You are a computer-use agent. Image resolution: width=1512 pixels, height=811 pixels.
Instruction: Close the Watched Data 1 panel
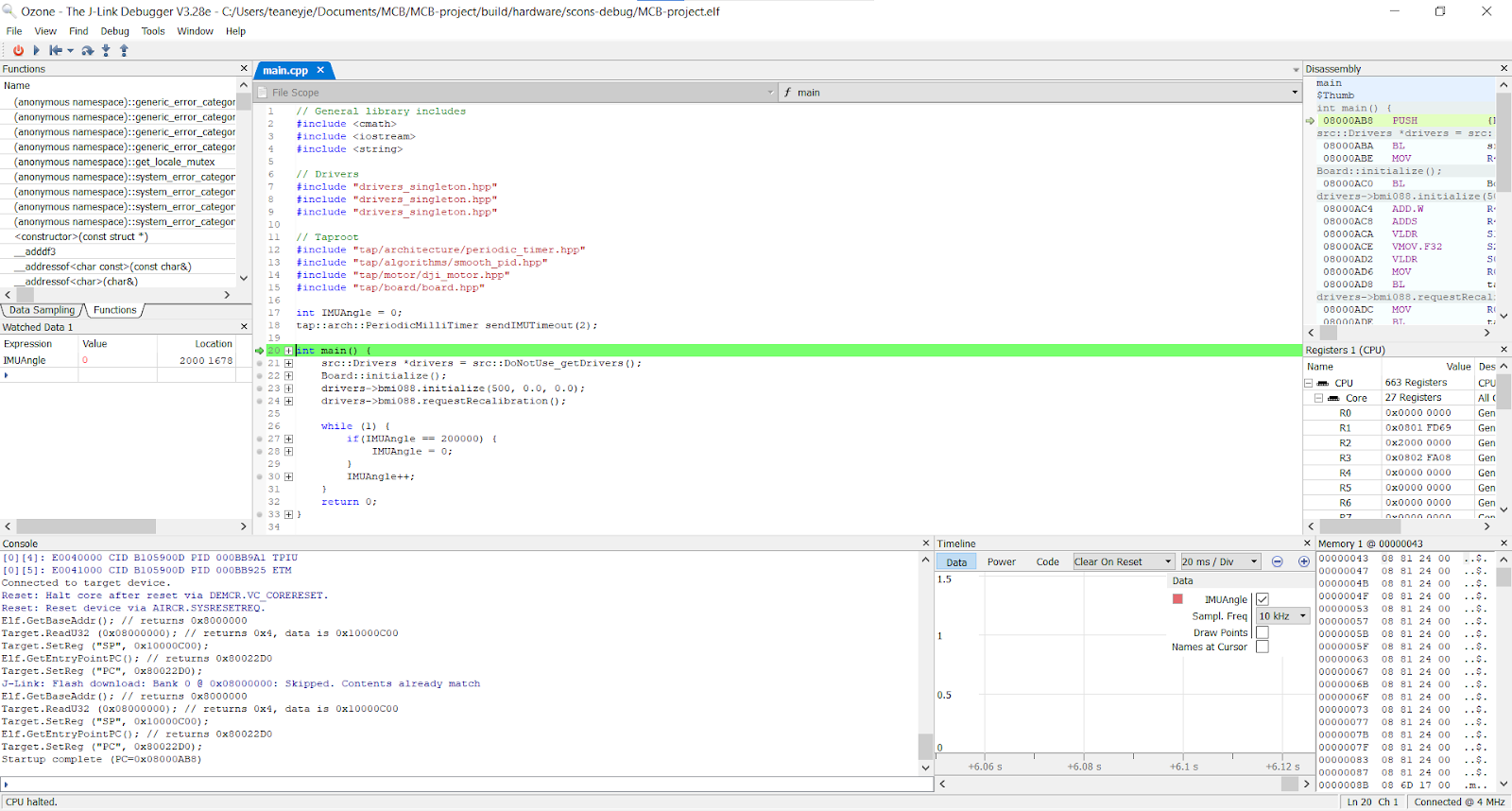(x=244, y=326)
